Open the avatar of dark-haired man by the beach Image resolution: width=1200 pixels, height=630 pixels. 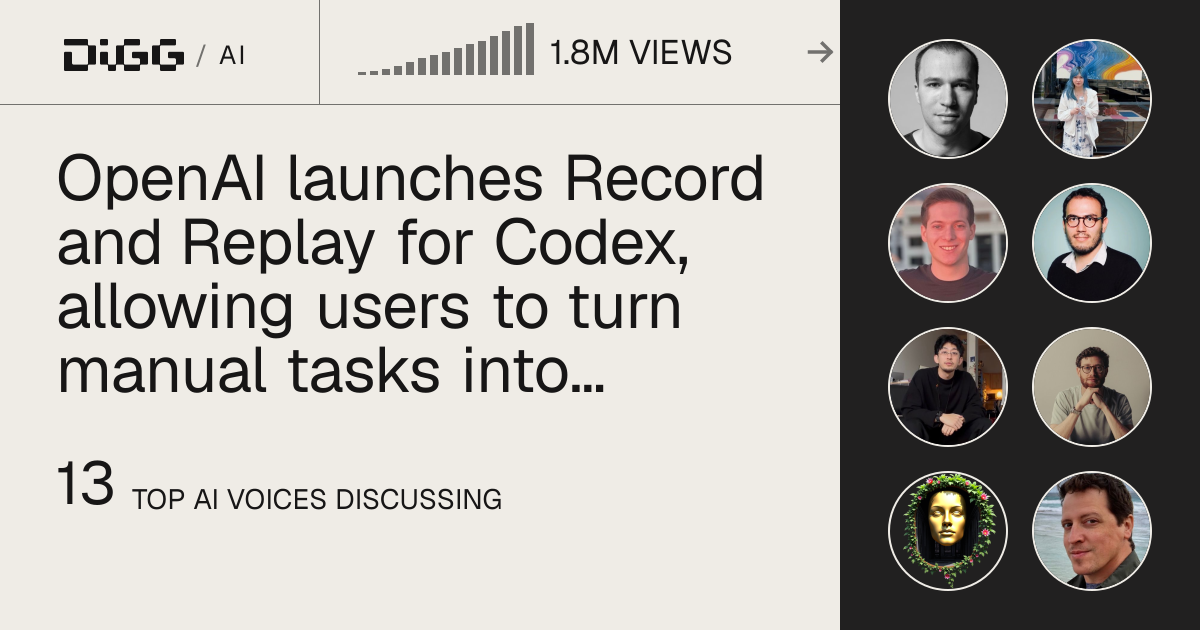[x=1092, y=531]
